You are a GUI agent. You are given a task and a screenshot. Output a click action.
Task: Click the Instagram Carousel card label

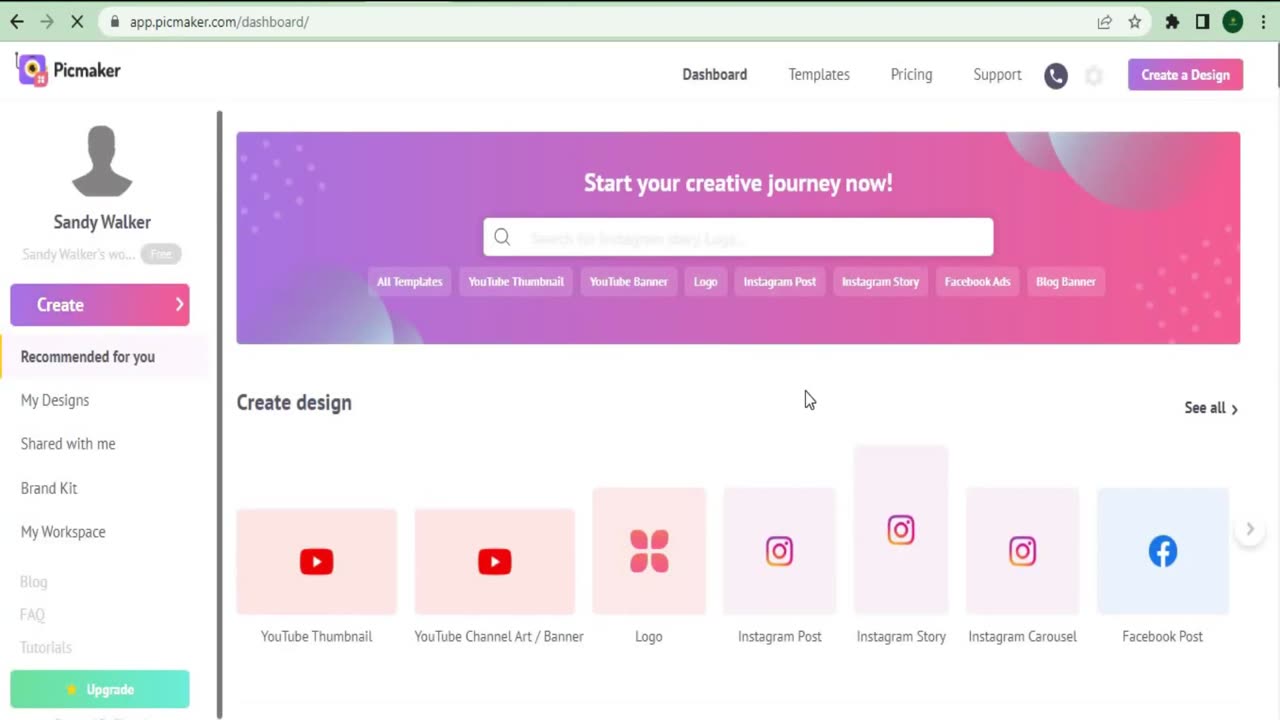click(1022, 636)
